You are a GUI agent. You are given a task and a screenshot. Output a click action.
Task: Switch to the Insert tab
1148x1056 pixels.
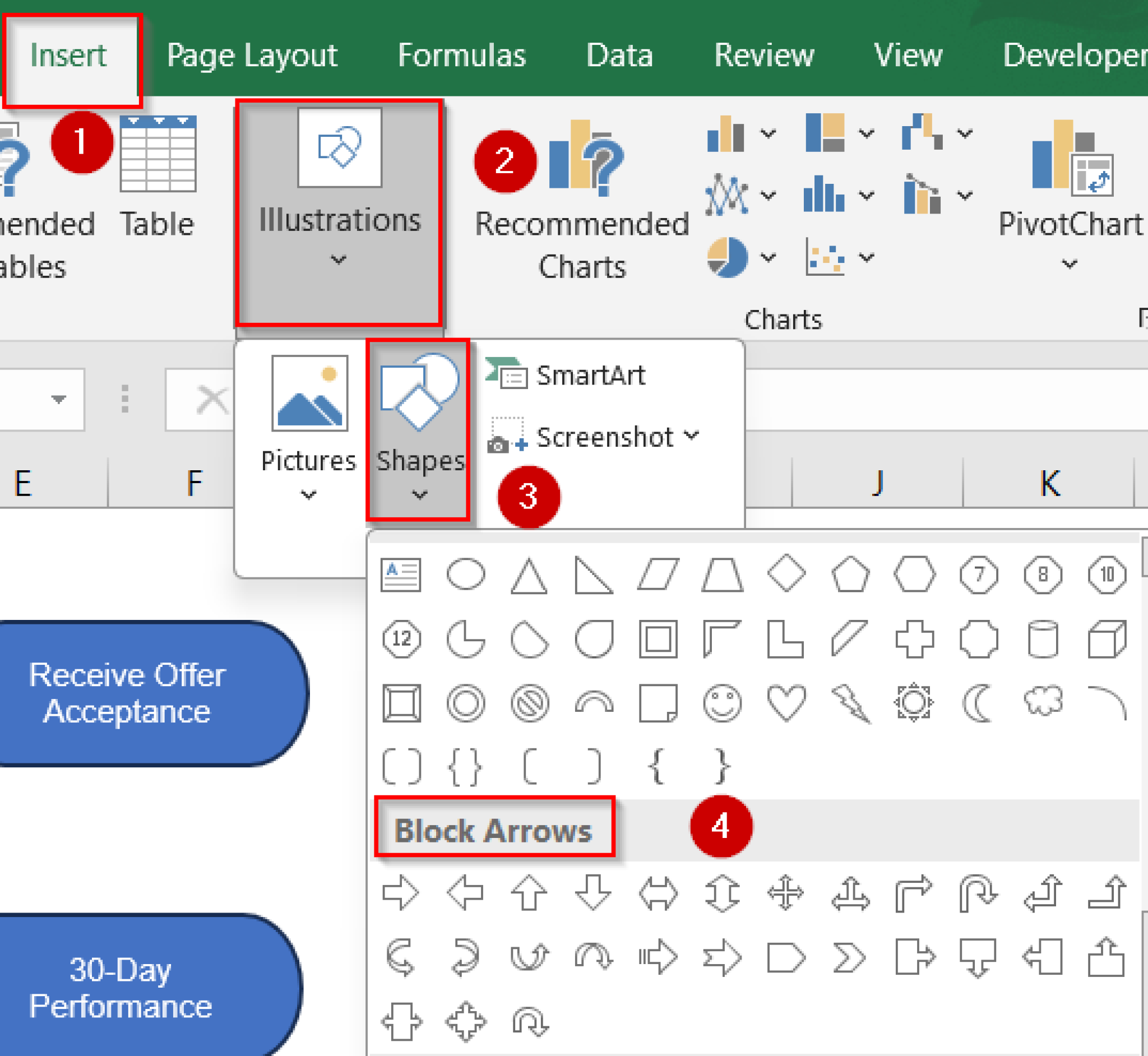tap(68, 55)
